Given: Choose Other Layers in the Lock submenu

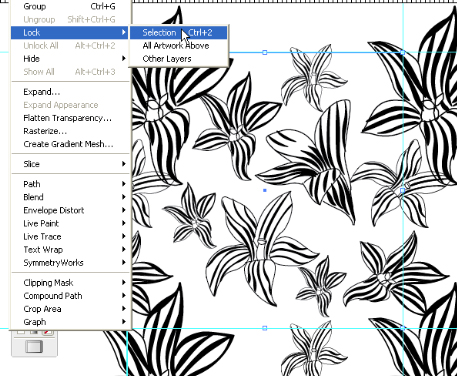Looking at the screenshot, I should tap(178, 59).
